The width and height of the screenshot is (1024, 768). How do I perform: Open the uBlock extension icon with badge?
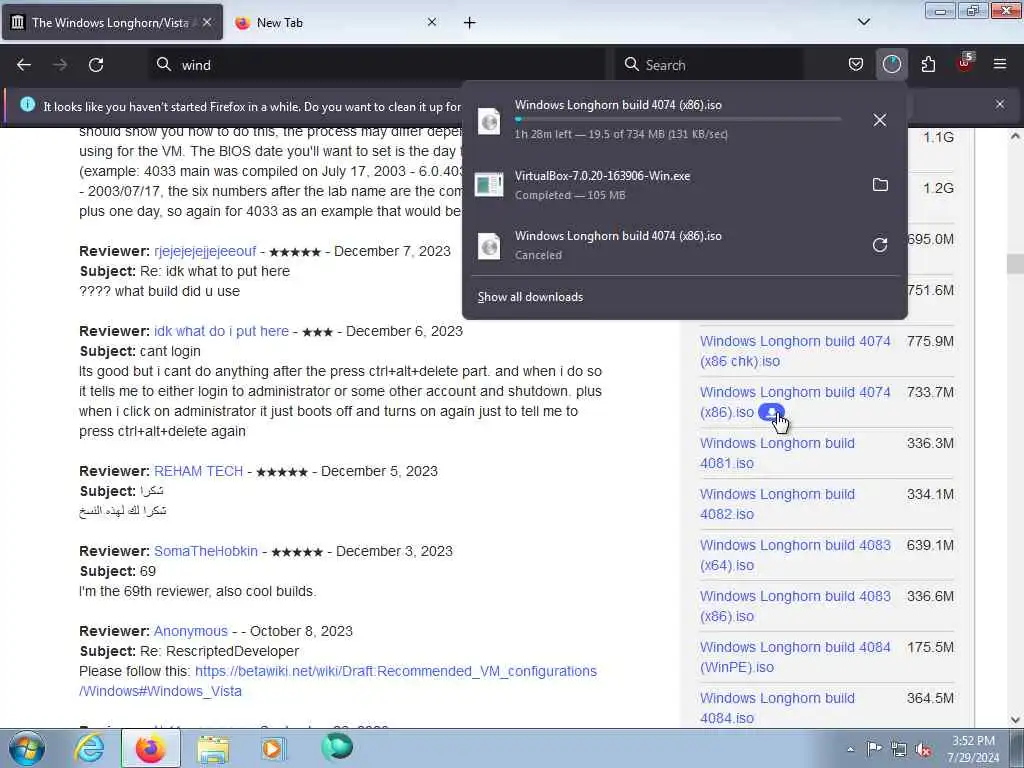(x=965, y=63)
